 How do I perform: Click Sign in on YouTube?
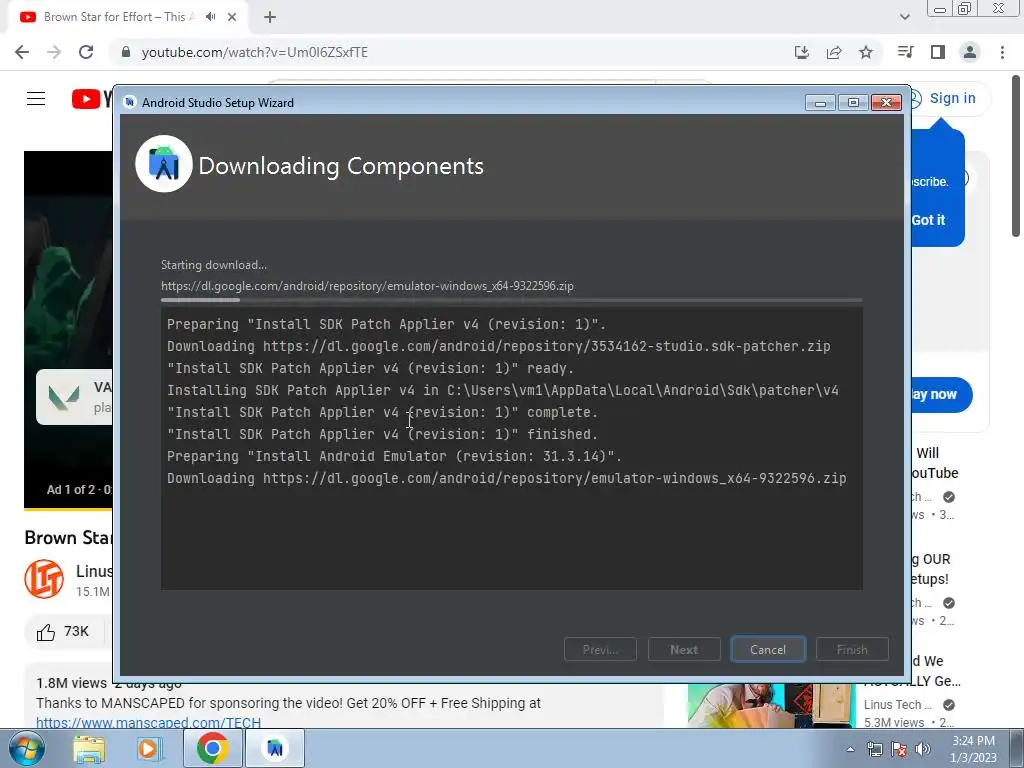coord(952,99)
